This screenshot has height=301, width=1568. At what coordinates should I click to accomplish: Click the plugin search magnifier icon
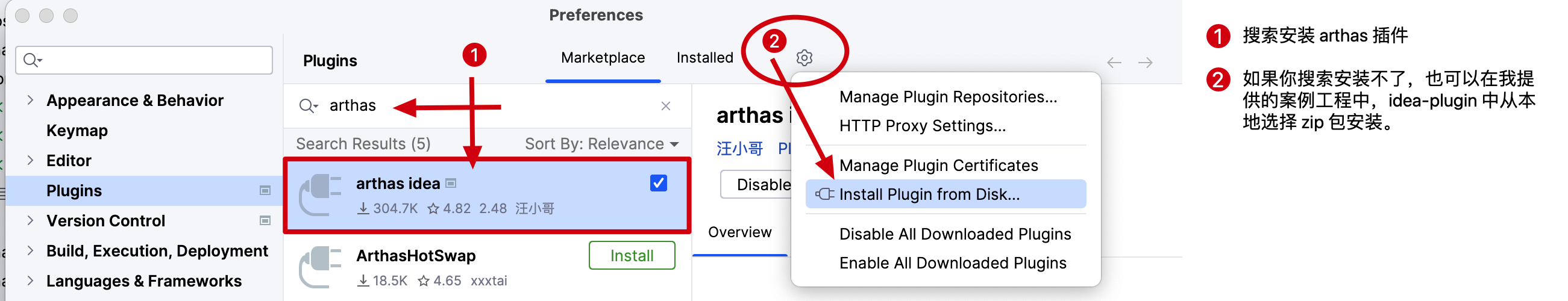coord(307,106)
